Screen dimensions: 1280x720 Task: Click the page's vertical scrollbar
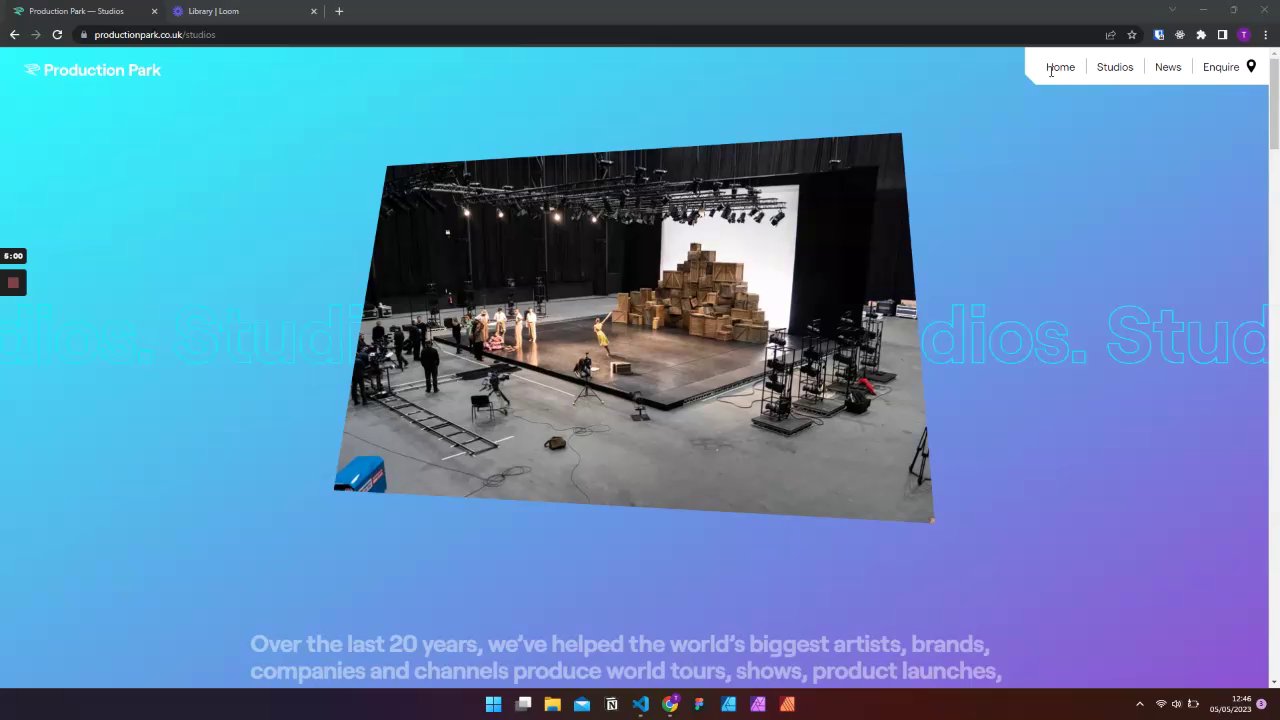[1273, 104]
